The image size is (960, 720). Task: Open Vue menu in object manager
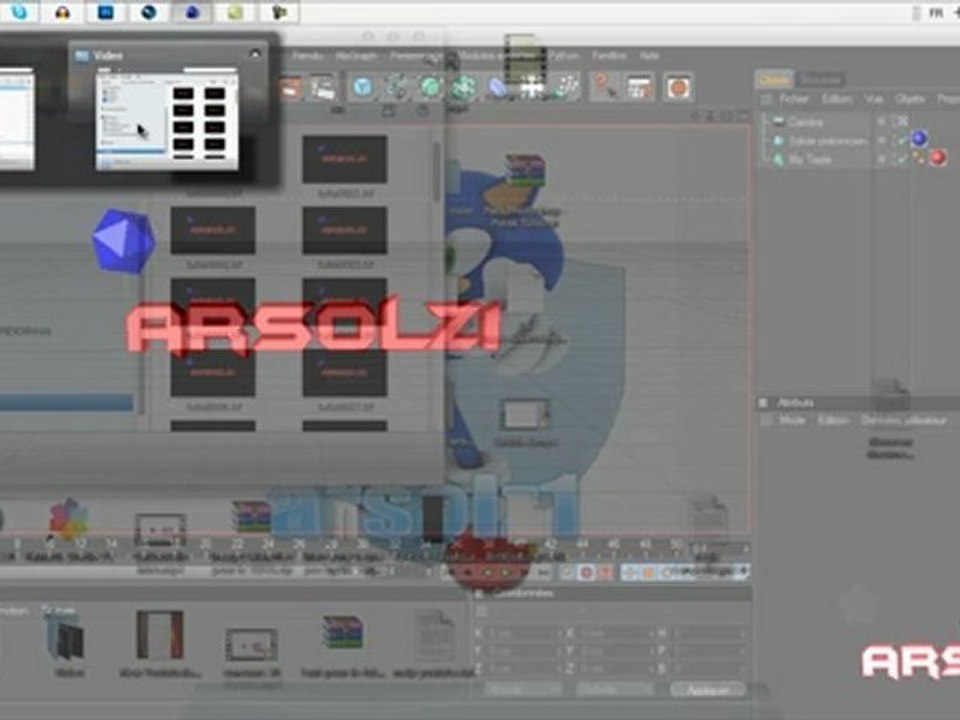click(873, 99)
